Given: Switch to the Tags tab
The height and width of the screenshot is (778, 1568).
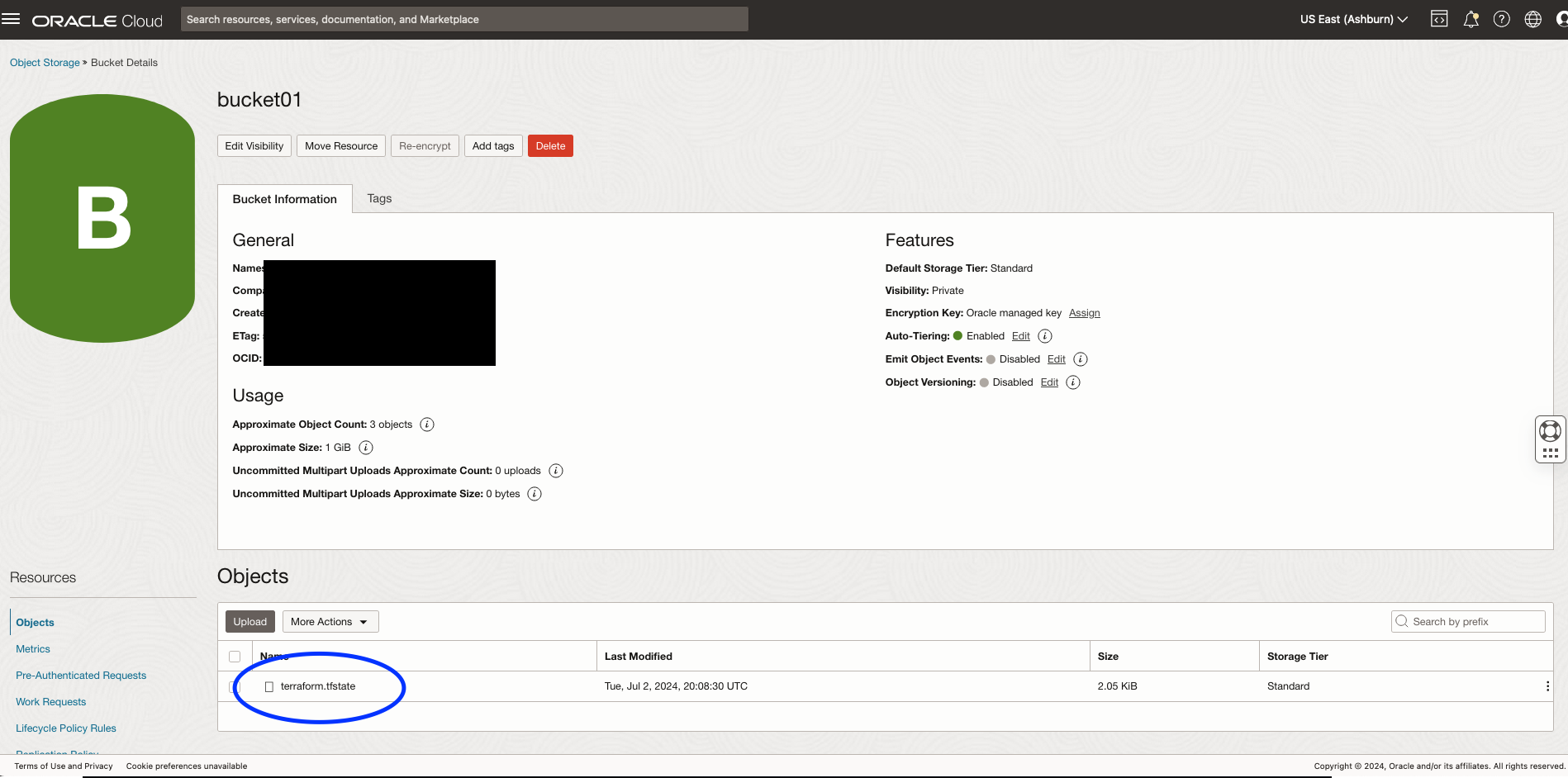Looking at the screenshot, I should (379, 198).
